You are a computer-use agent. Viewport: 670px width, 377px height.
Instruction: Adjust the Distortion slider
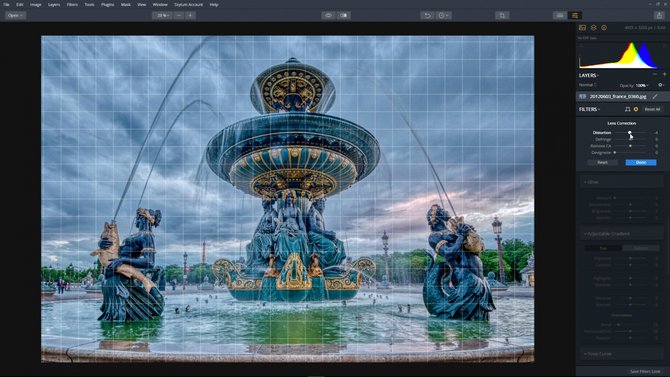tap(630, 133)
